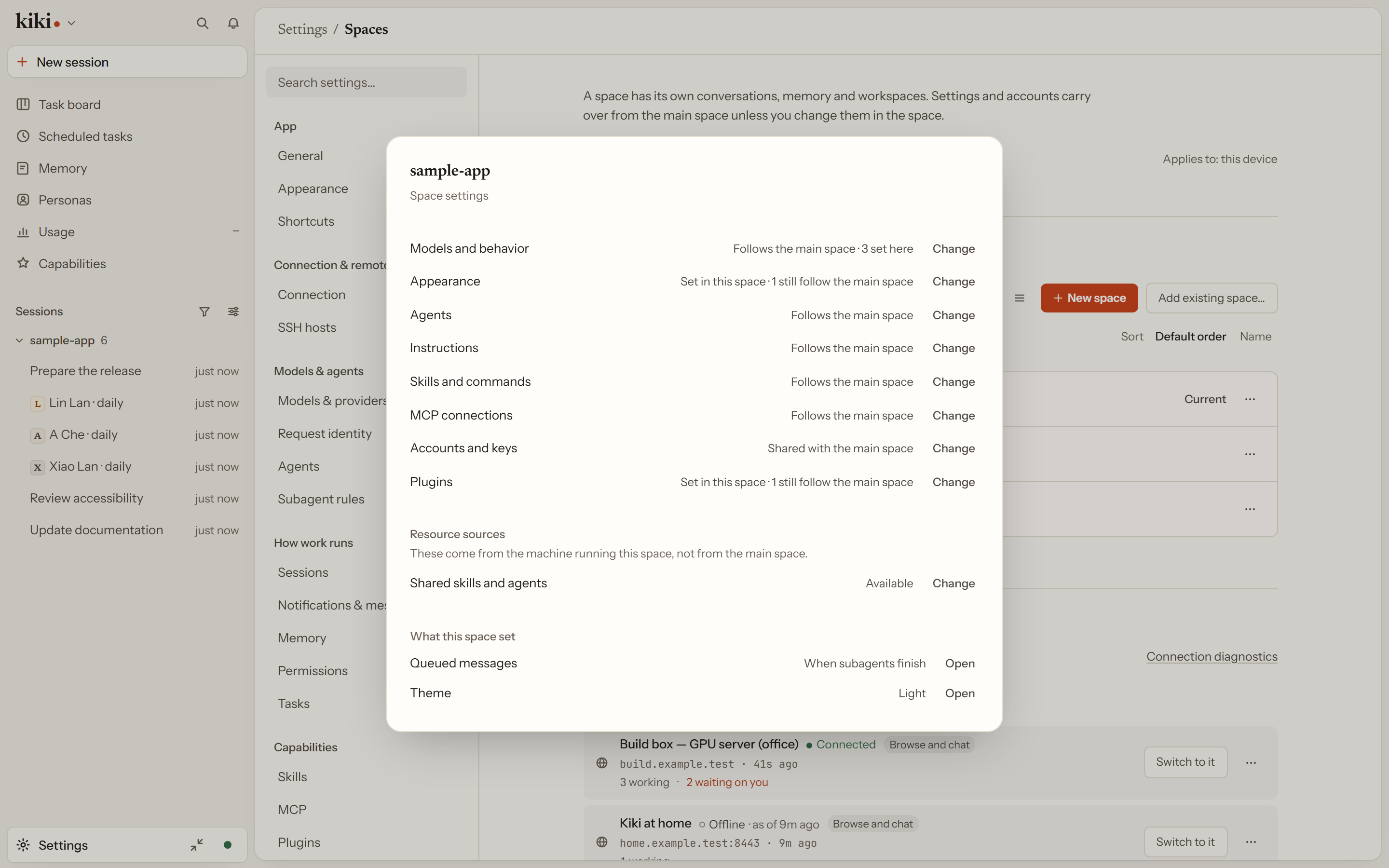Click the green status dot
This screenshot has height=868, width=1389.
pyautogui.click(x=227, y=845)
